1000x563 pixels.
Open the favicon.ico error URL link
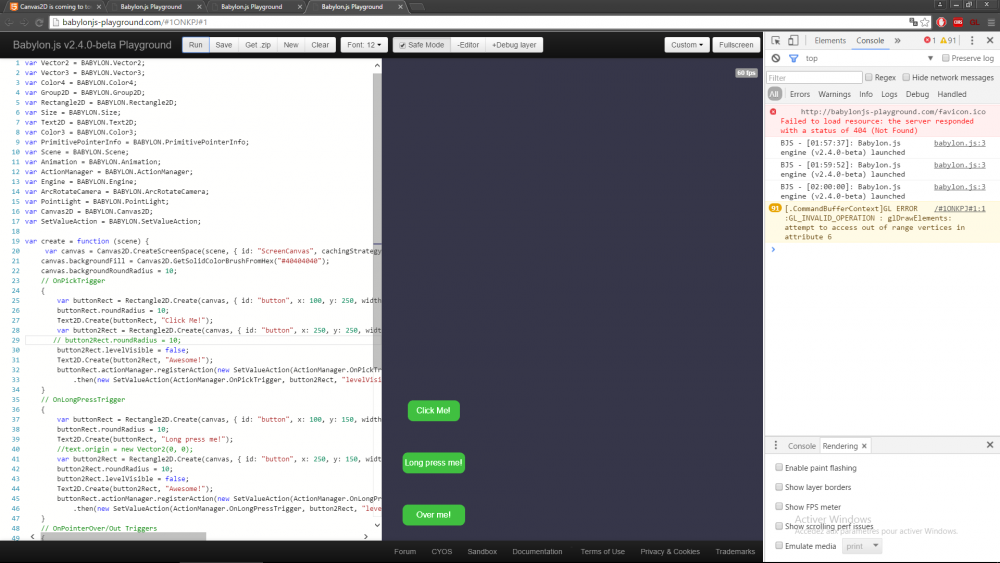pyautogui.click(x=893, y=112)
